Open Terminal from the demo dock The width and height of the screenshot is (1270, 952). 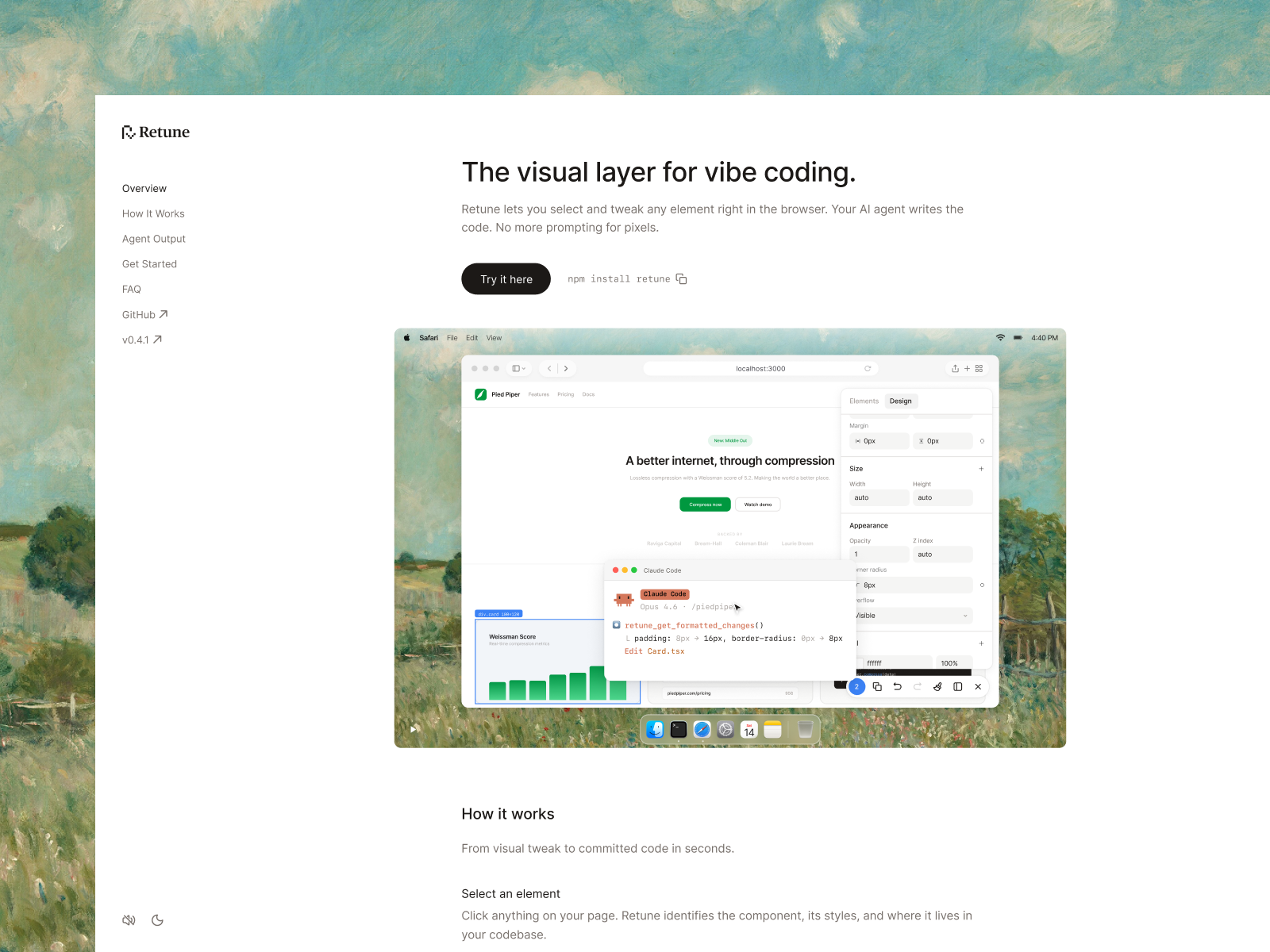pos(679,730)
